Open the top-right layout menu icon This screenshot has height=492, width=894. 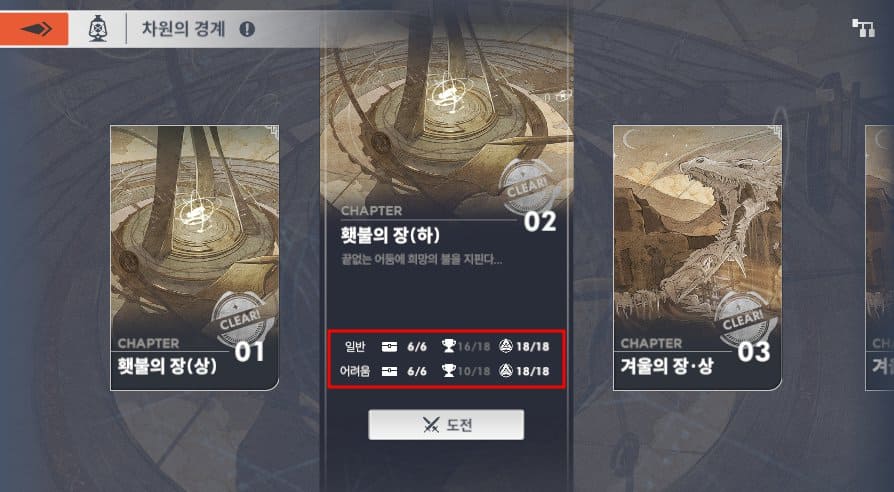point(863,28)
